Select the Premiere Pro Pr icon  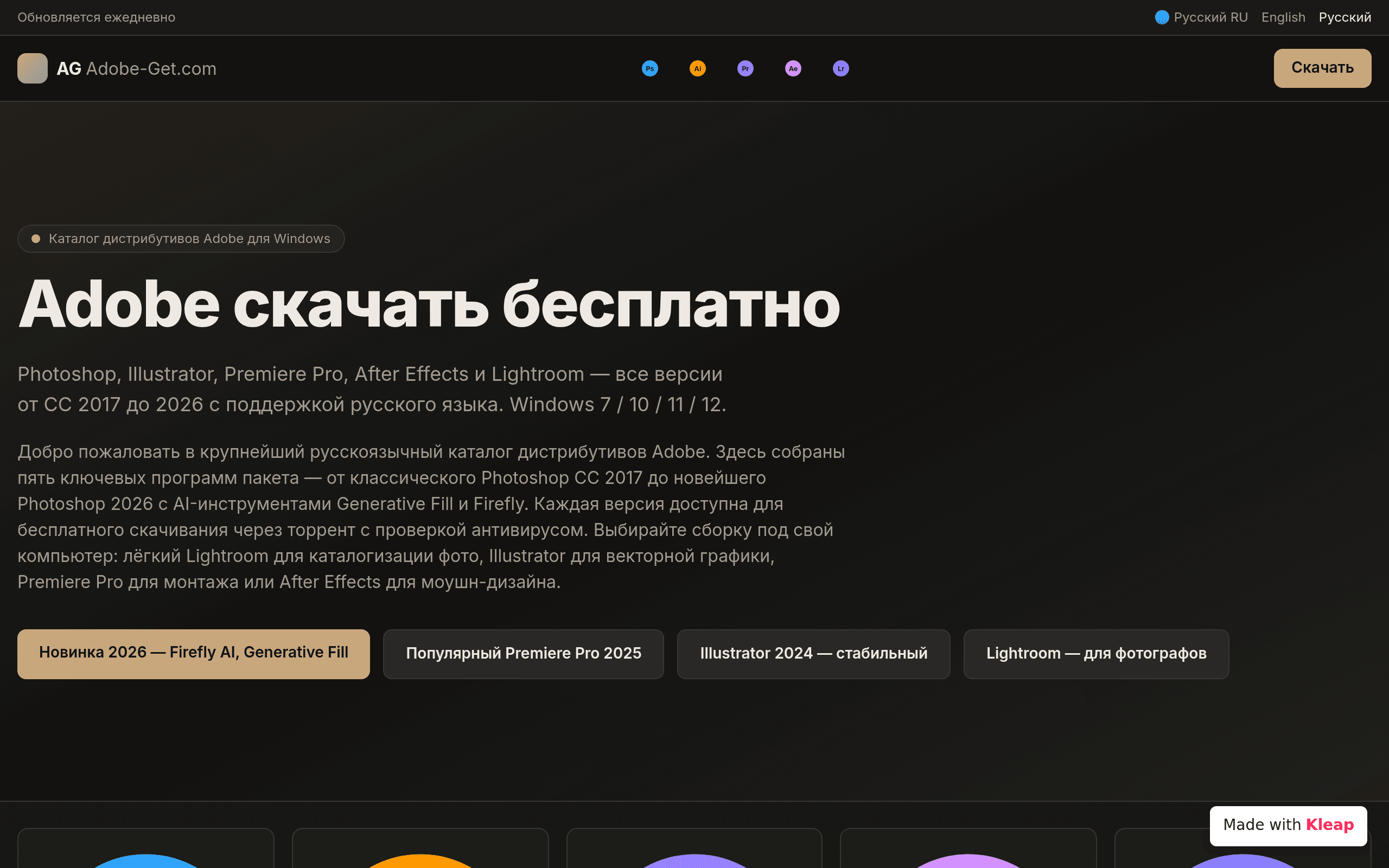(745, 68)
